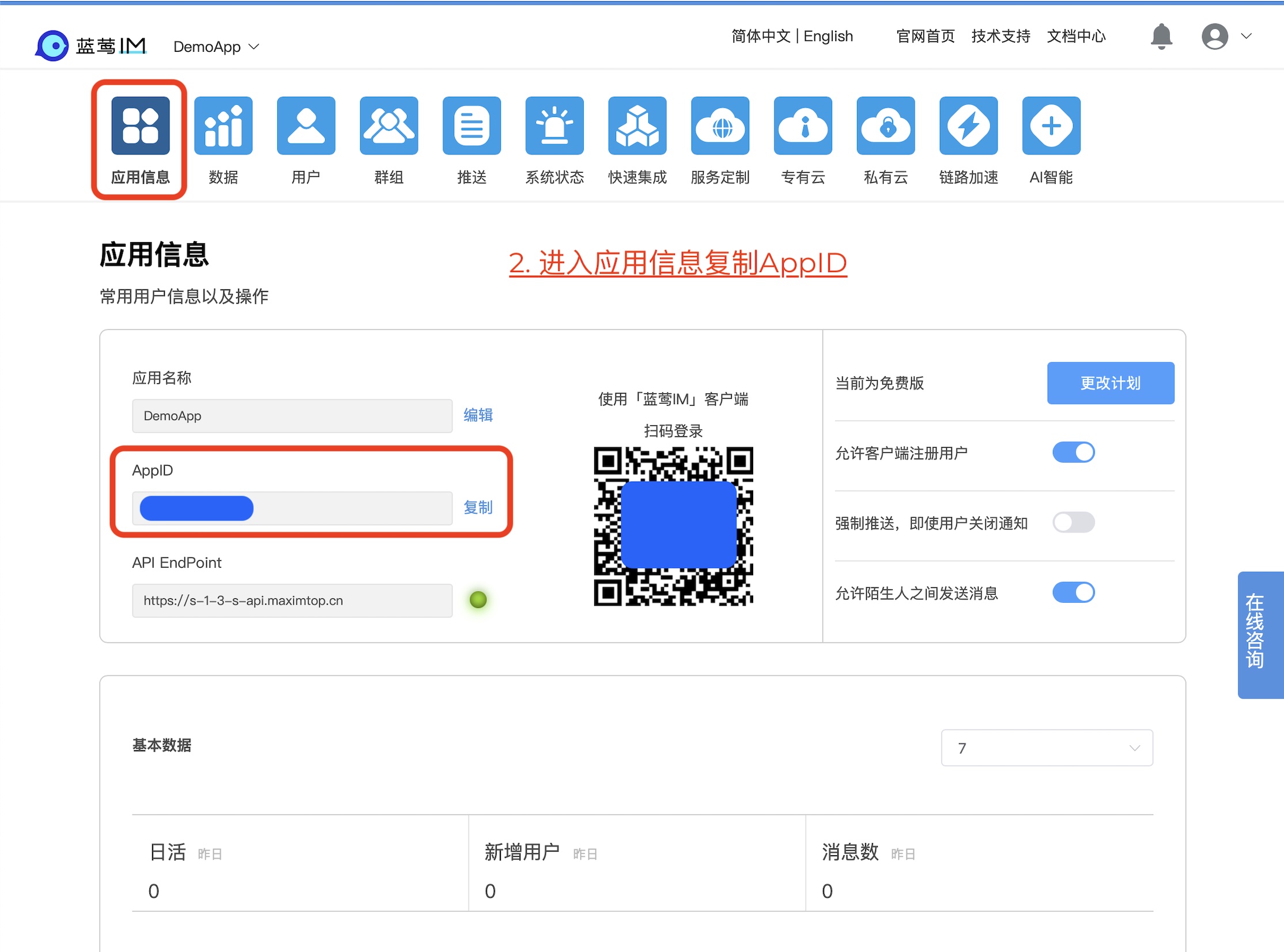1284x952 pixels.
Task: Open 技术支持 link
Action: pos(1001,36)
